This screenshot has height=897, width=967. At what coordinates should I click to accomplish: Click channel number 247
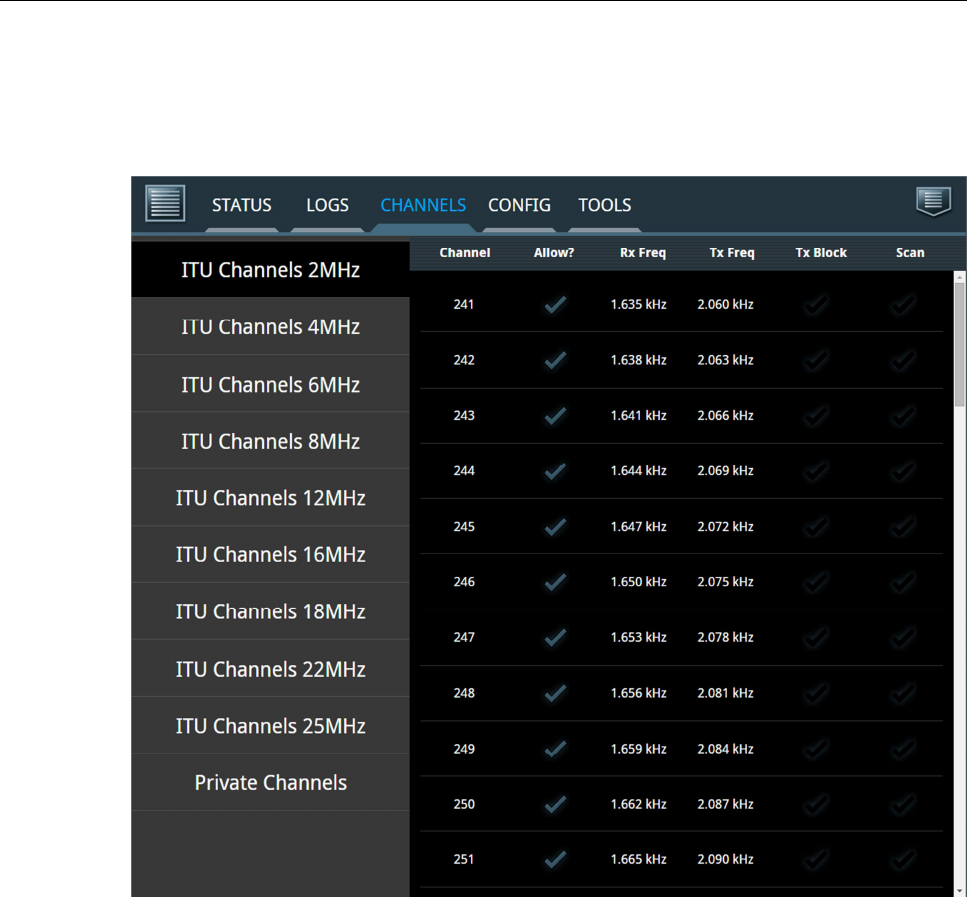(464, 637)
